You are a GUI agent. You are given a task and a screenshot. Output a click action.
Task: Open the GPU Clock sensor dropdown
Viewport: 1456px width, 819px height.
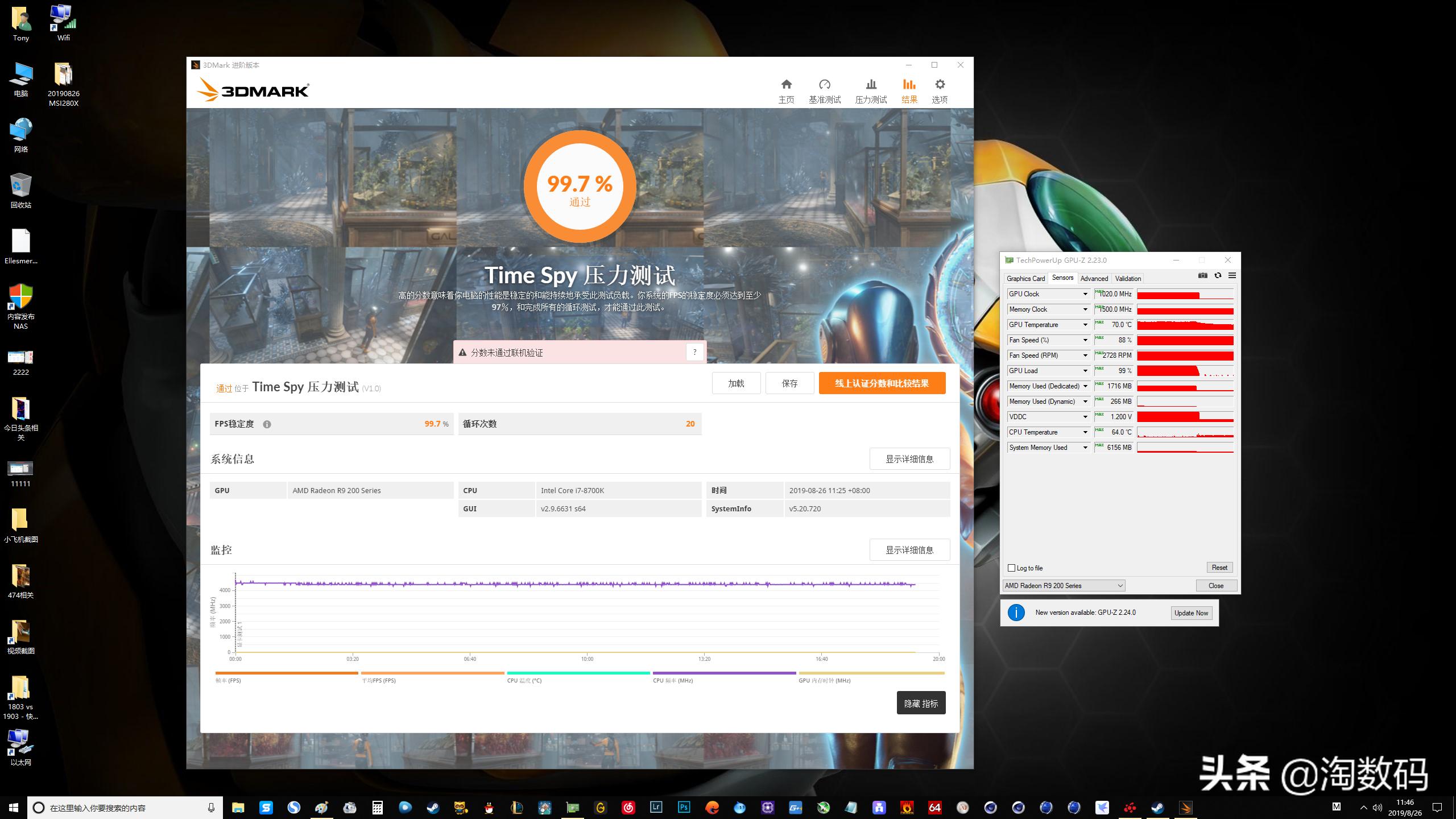(x=1085, y=293)
